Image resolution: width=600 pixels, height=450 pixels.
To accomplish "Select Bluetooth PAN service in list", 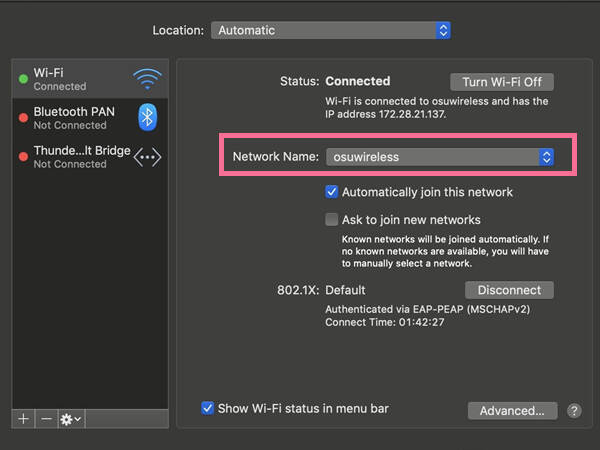I will (x=90, y=118).
